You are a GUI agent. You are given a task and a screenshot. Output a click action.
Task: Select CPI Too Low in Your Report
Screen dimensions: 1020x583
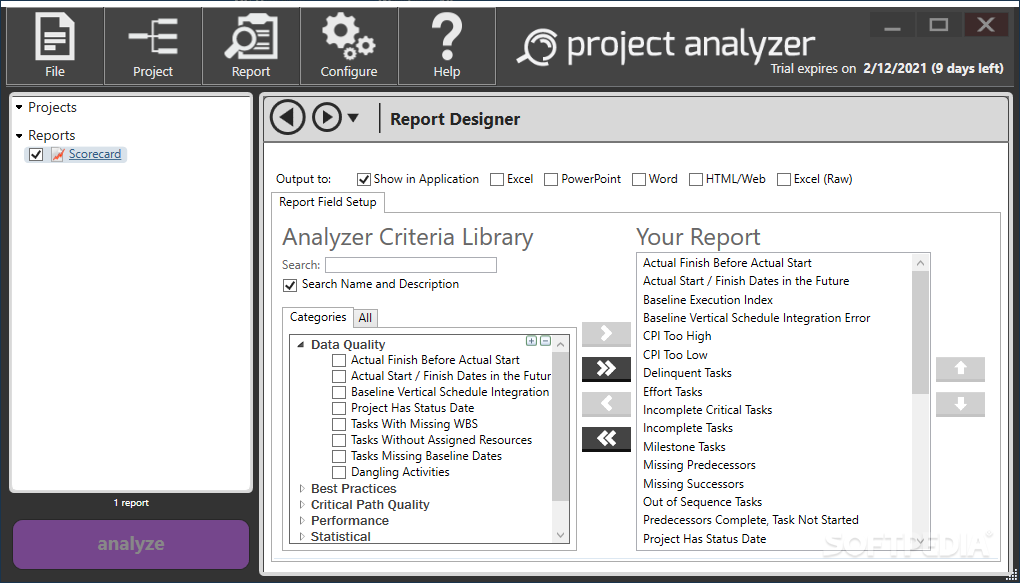[675, 355]
